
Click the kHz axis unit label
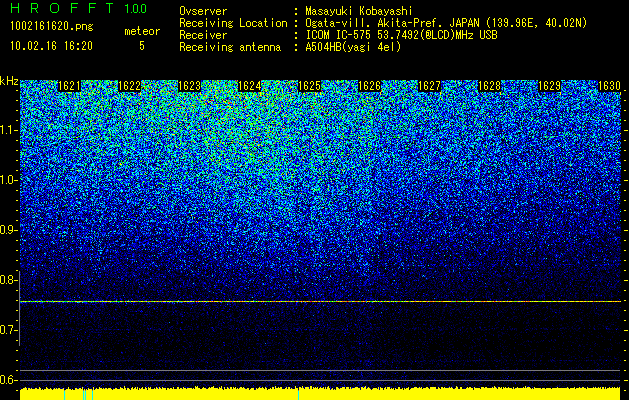(x=9, y=81)
